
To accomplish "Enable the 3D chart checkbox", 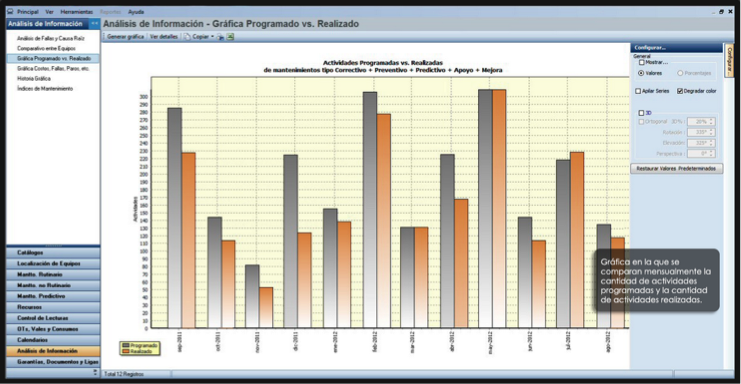I will click(x=641, y=113).
